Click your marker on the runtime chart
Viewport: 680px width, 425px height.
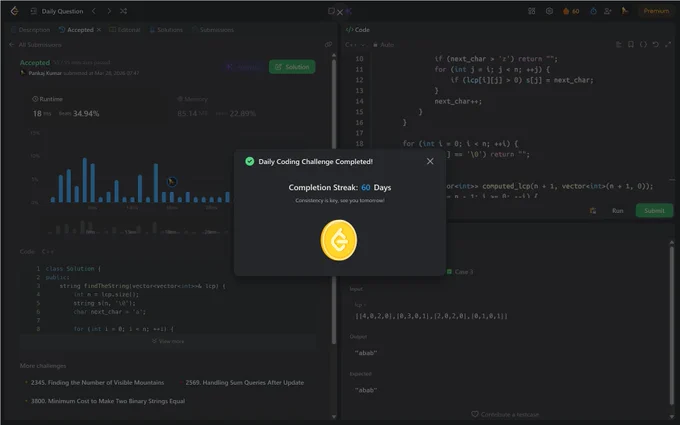coord(172,182)
